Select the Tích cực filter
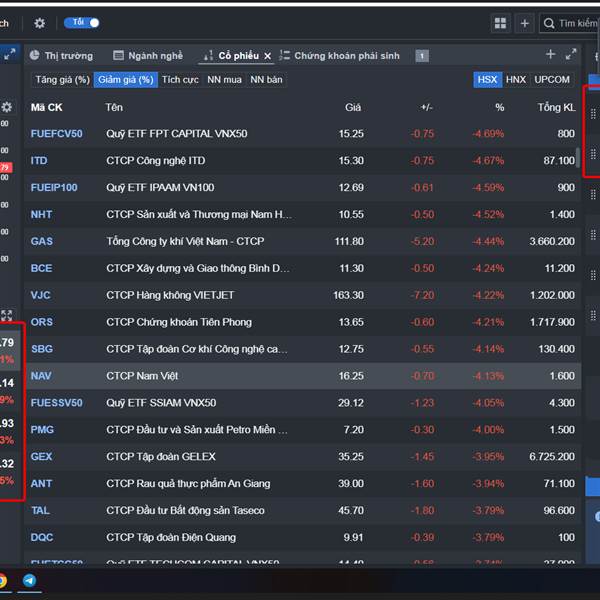The image size is (600, 600). [180, 80]
